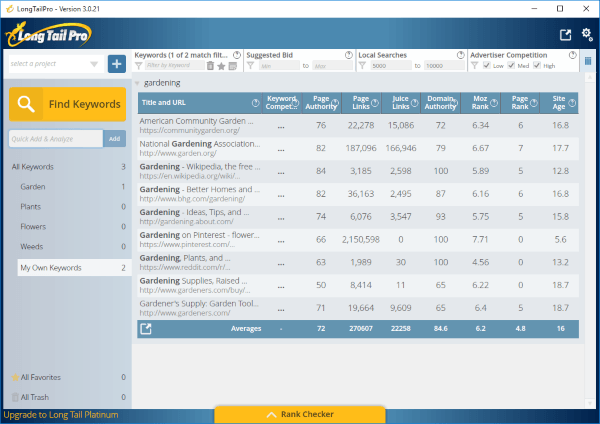600x424 pixels.
Task: Click the Keywords column info icon
Action: 237,55
